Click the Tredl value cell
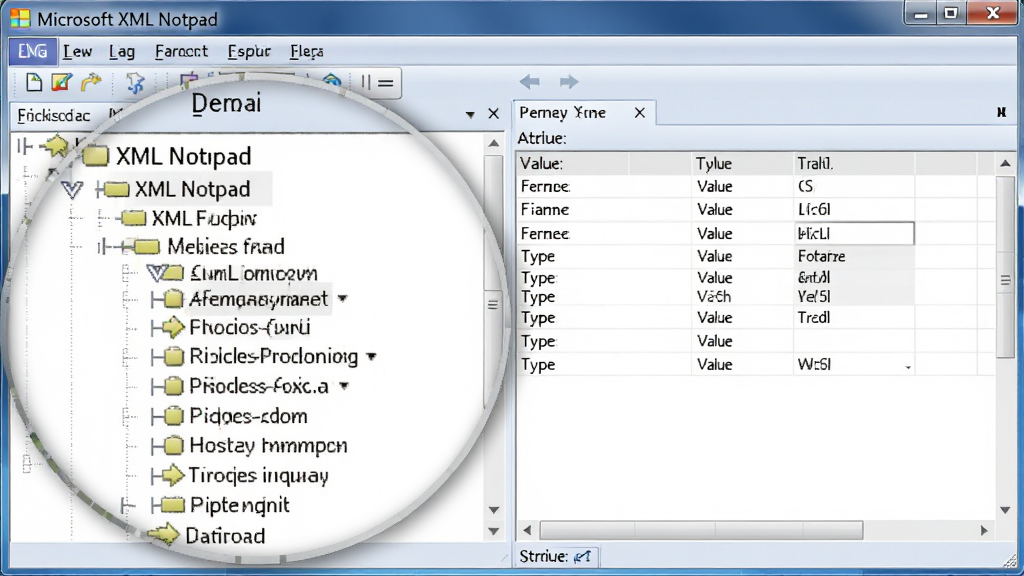This screenshot has width=1024, height=576. (x=854, y=317)
